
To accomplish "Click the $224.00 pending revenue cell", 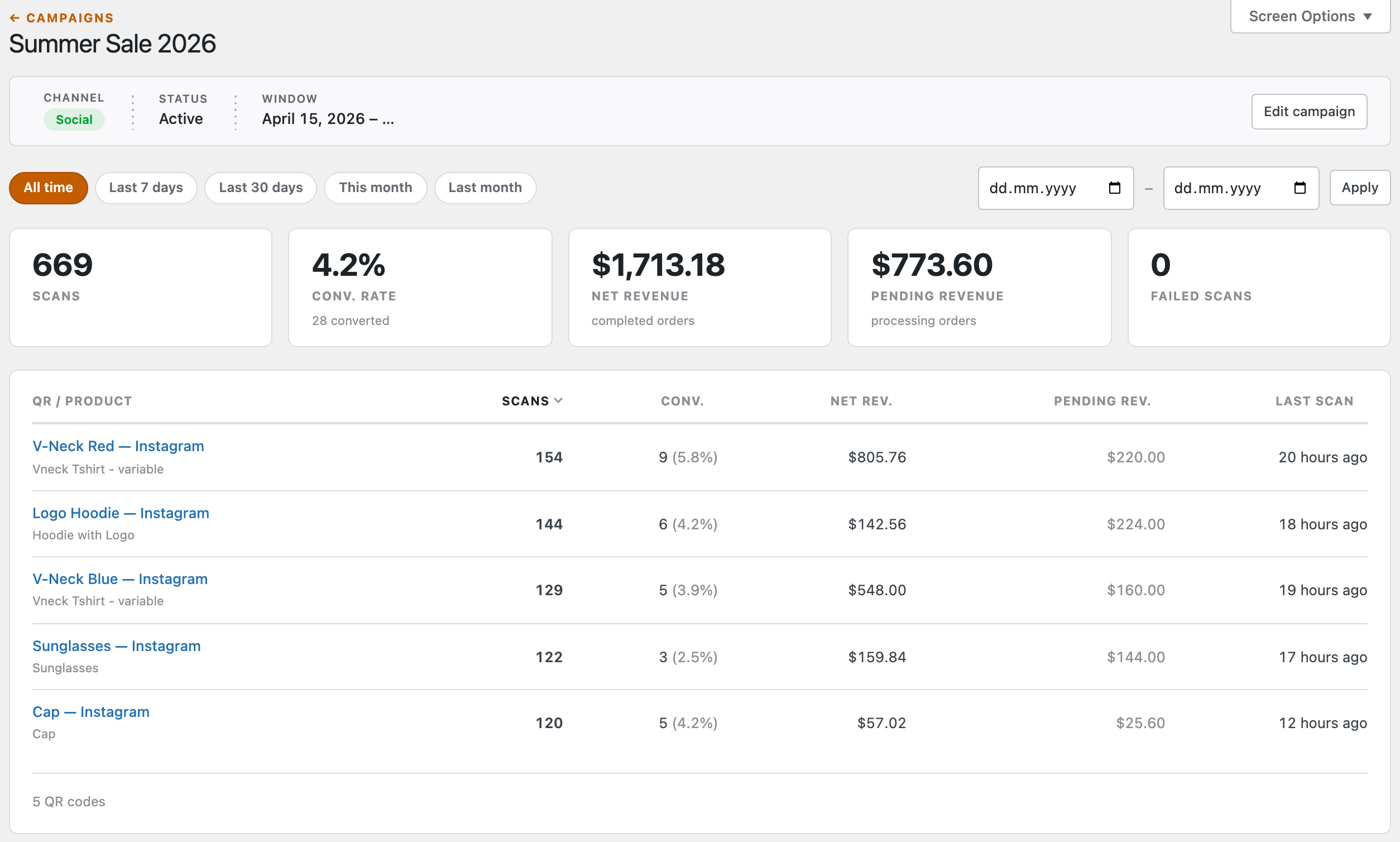I will 1135,524.
